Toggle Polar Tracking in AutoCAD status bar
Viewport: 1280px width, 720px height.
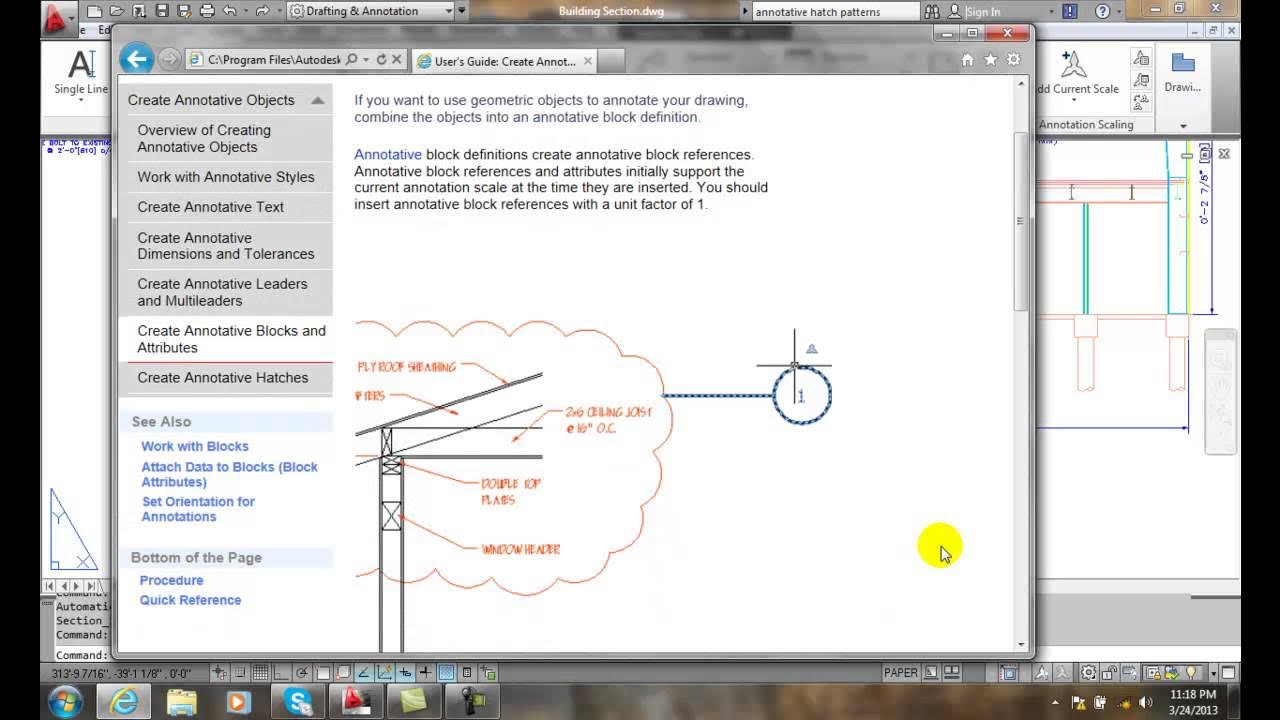[x=301, y=673]
